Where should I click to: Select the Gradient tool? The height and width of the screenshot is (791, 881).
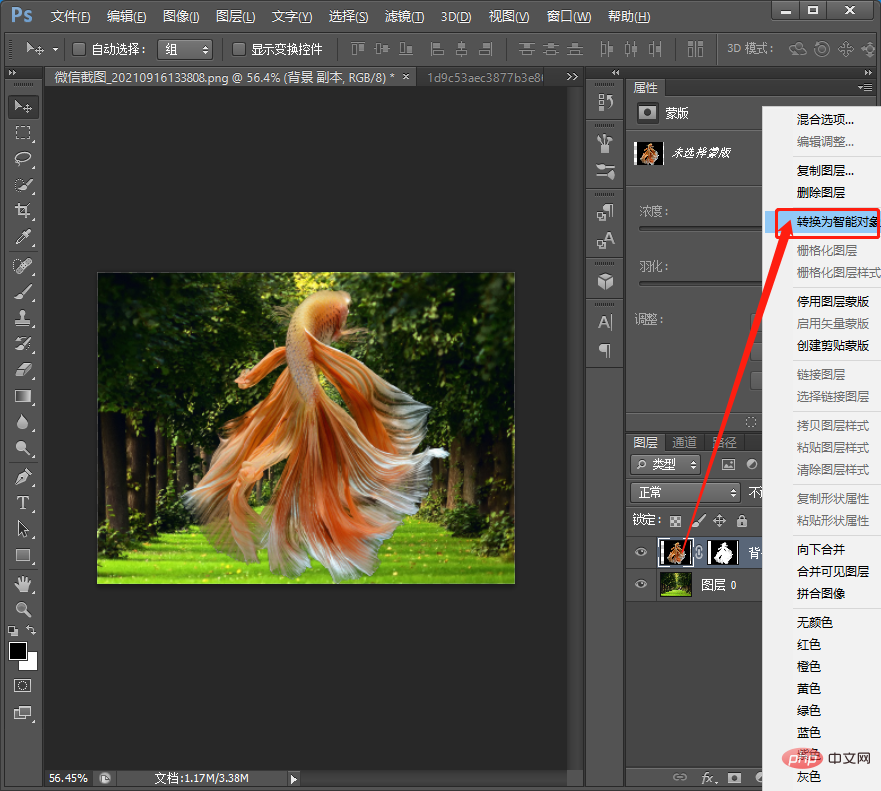pyautogui.click(x=23, y=396)
